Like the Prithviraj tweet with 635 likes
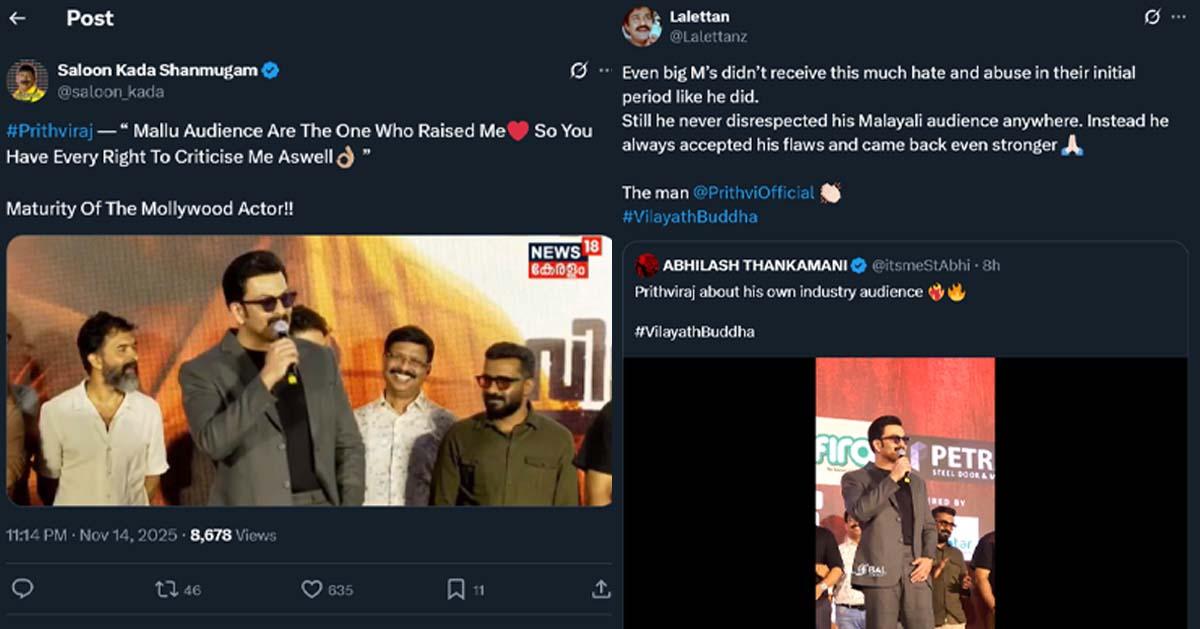1200x629 pixels. [312, 589]
